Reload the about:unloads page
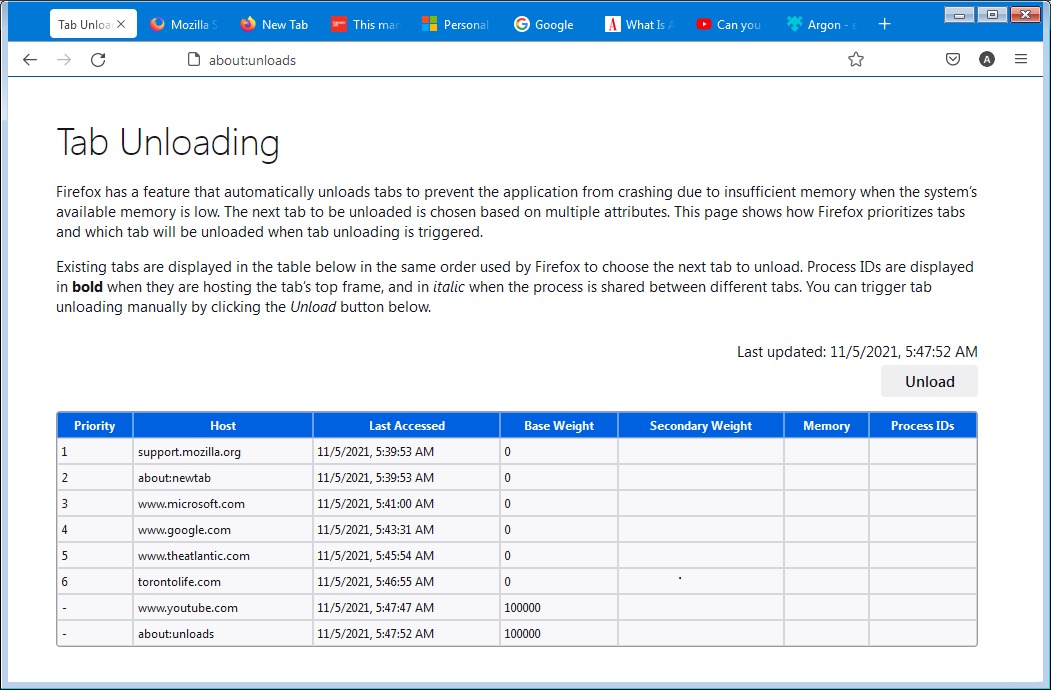This screenshot has width=1051, height=690. [x=98, y=60]
